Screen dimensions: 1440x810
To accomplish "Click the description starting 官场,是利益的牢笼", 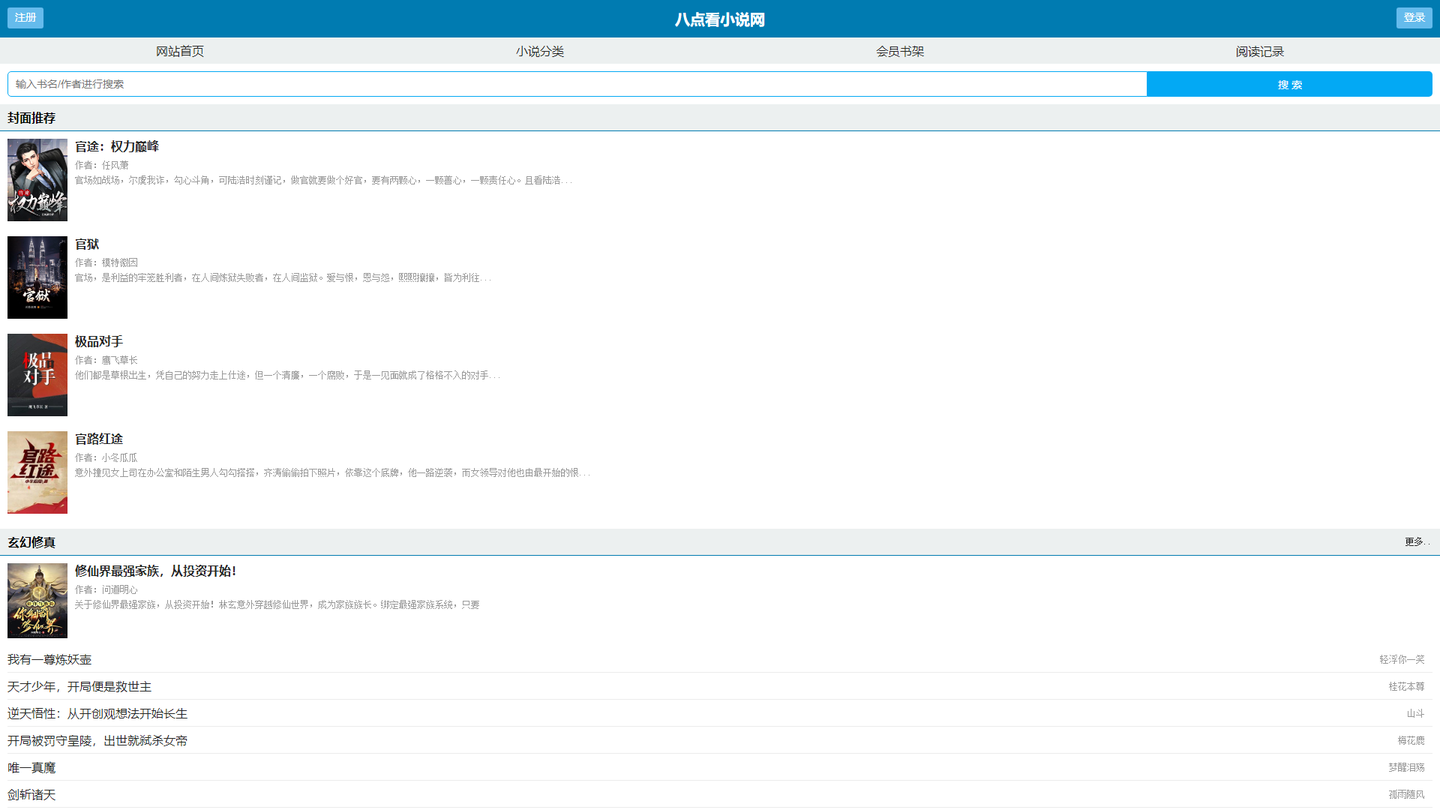I will pyautogui.click(x=284, y=277).
